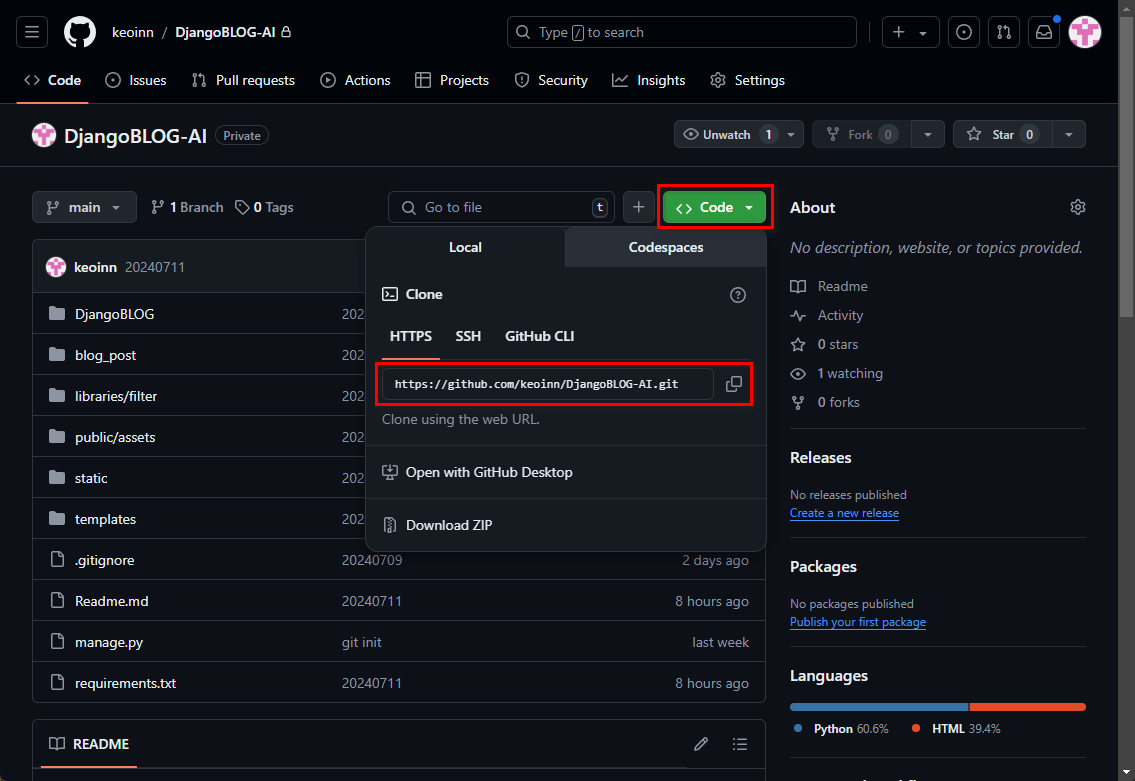Click keoinn commit author avatar
This screenshot has width=1135, height=781.
56,267
